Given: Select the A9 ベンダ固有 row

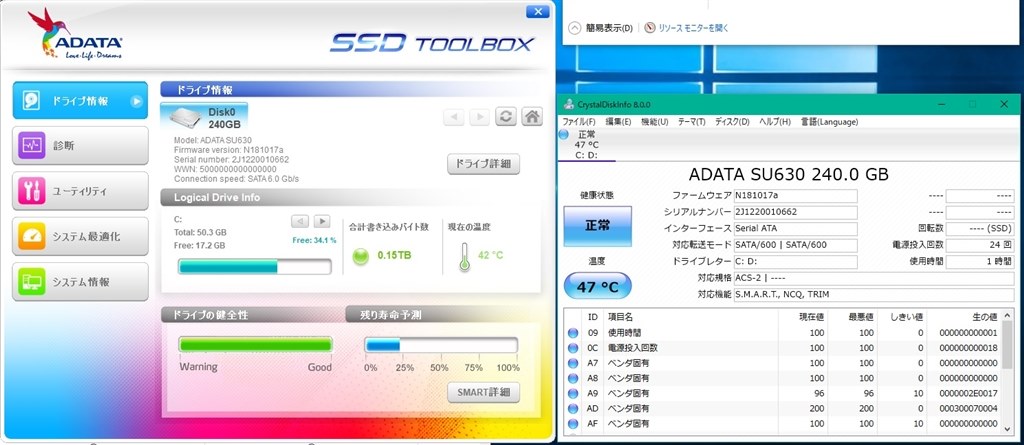Looking at the screenshot, I should [x=783, y=393].
